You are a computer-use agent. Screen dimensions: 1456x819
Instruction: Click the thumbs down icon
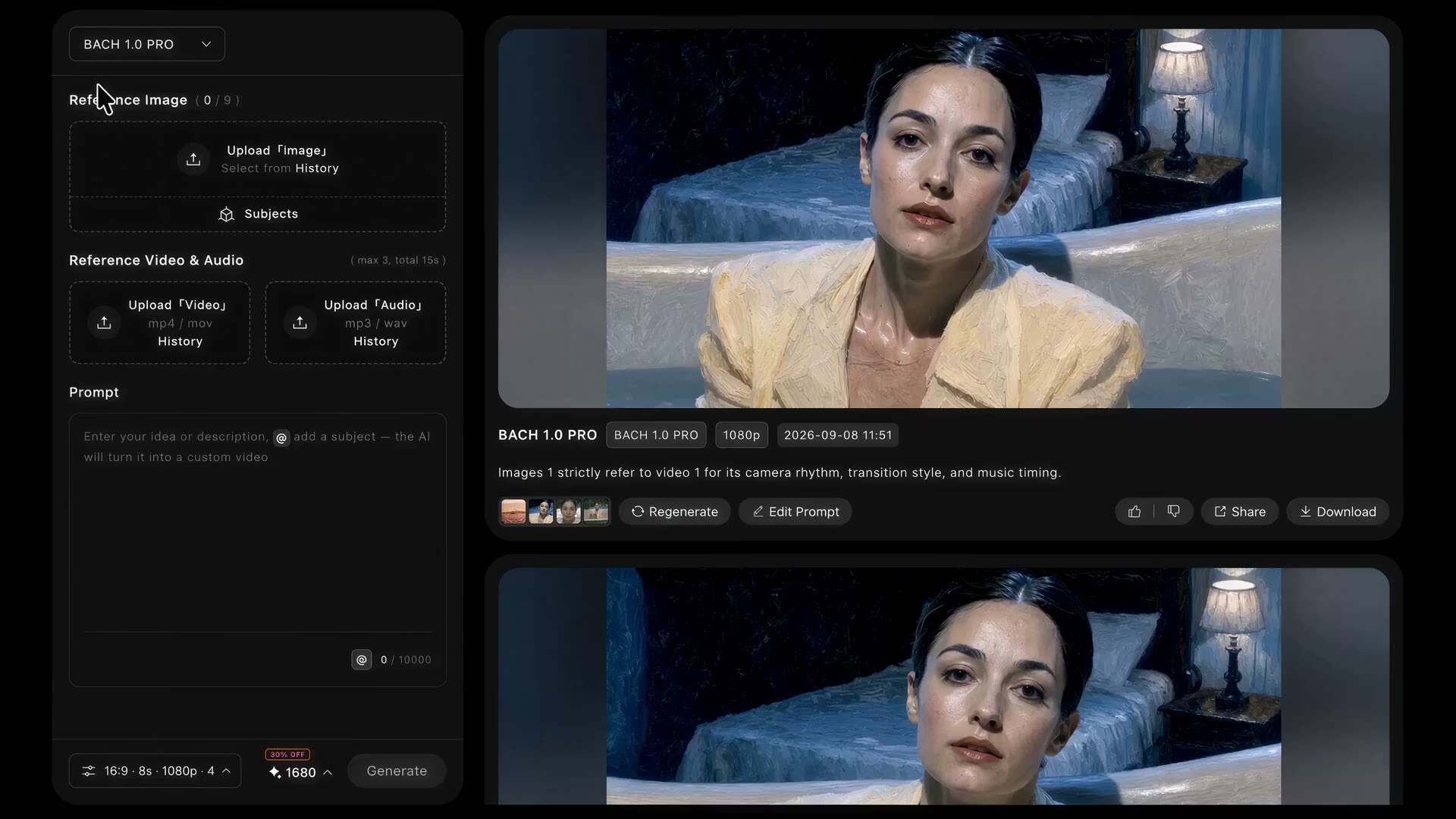click(x=1173, y=512)
